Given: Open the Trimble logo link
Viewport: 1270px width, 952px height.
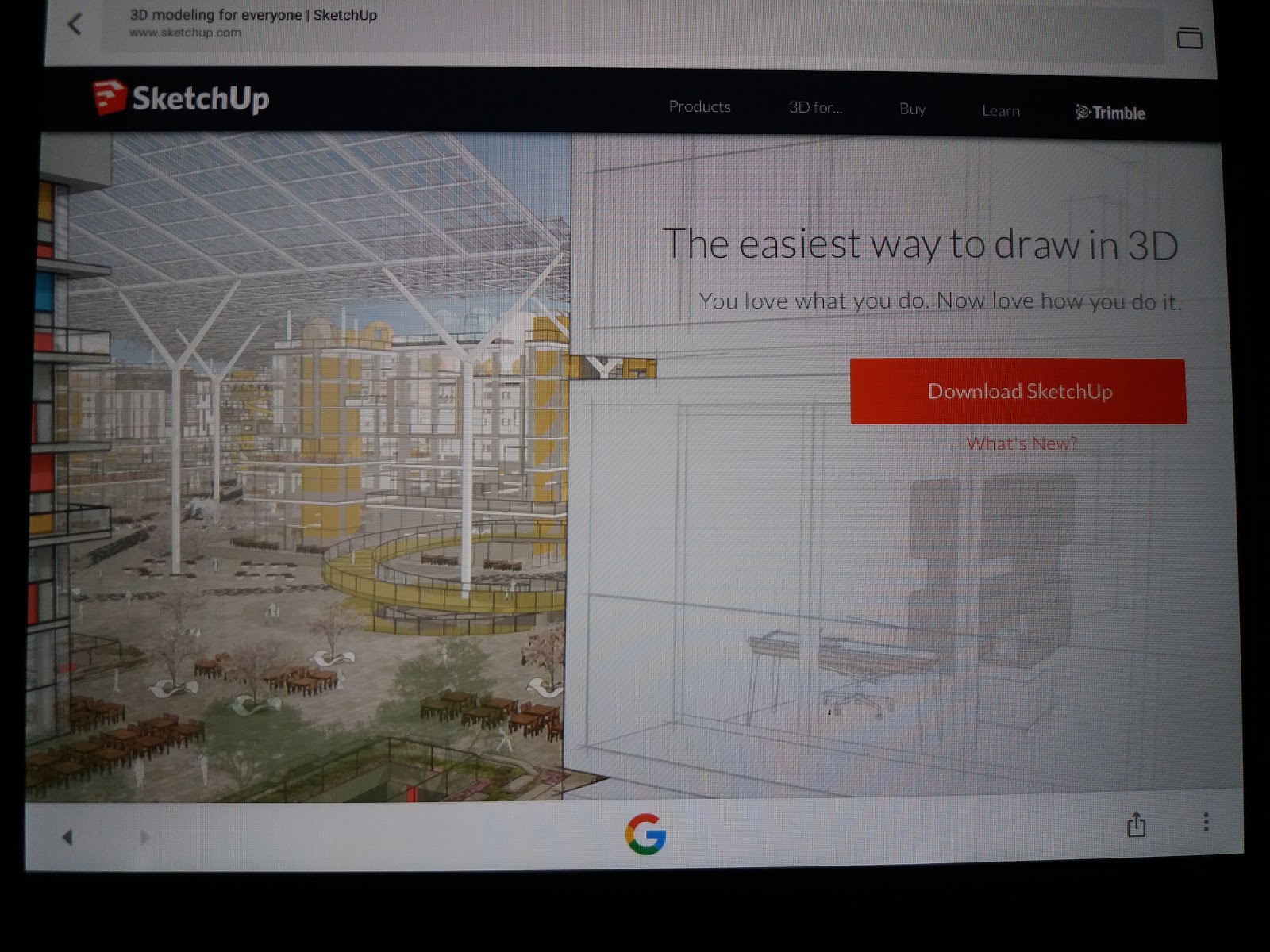Looking at the screenshot, I should pos(1110,113).
